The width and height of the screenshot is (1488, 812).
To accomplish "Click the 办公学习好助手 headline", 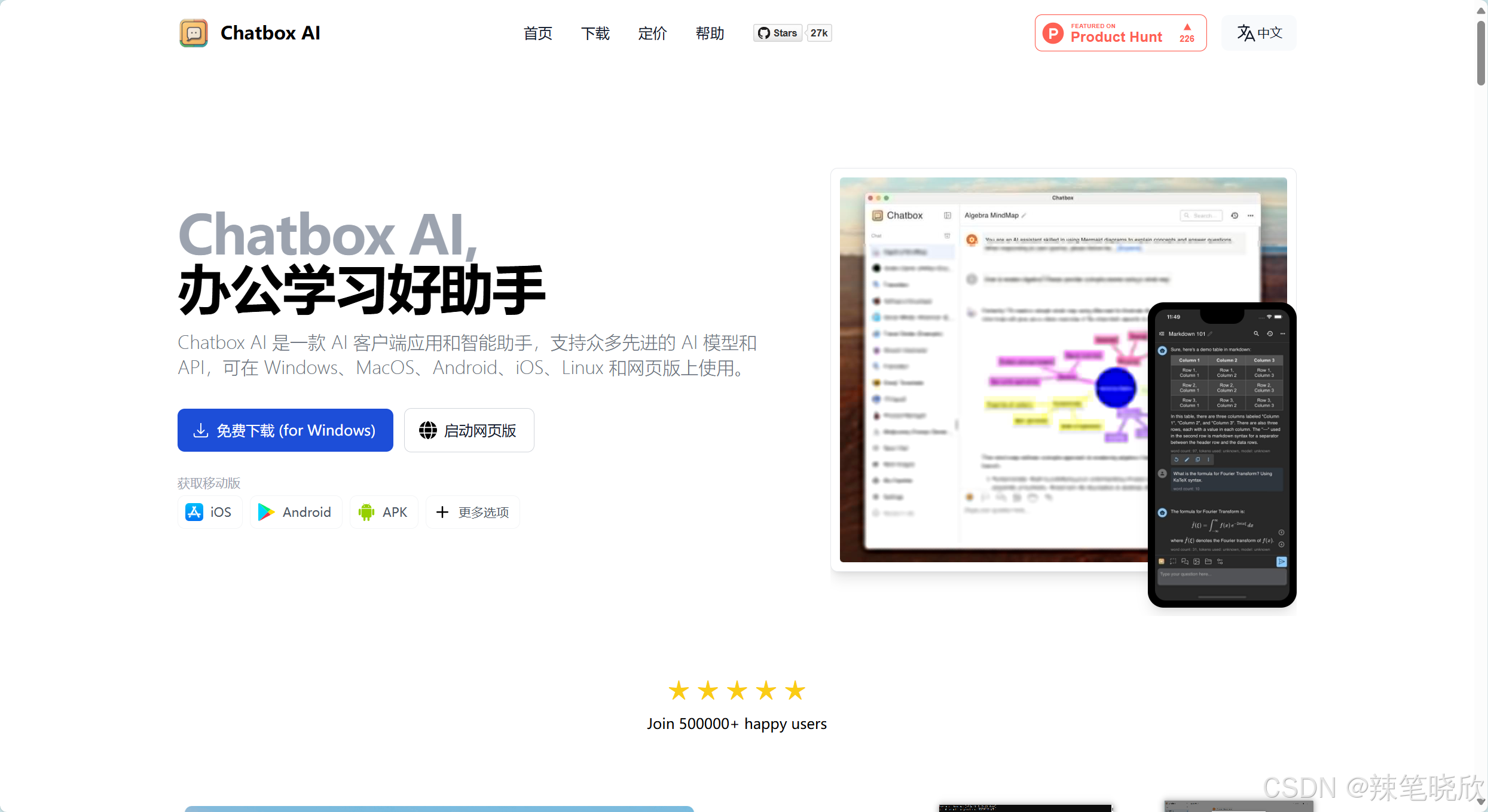I will click(x=362, y=290).
